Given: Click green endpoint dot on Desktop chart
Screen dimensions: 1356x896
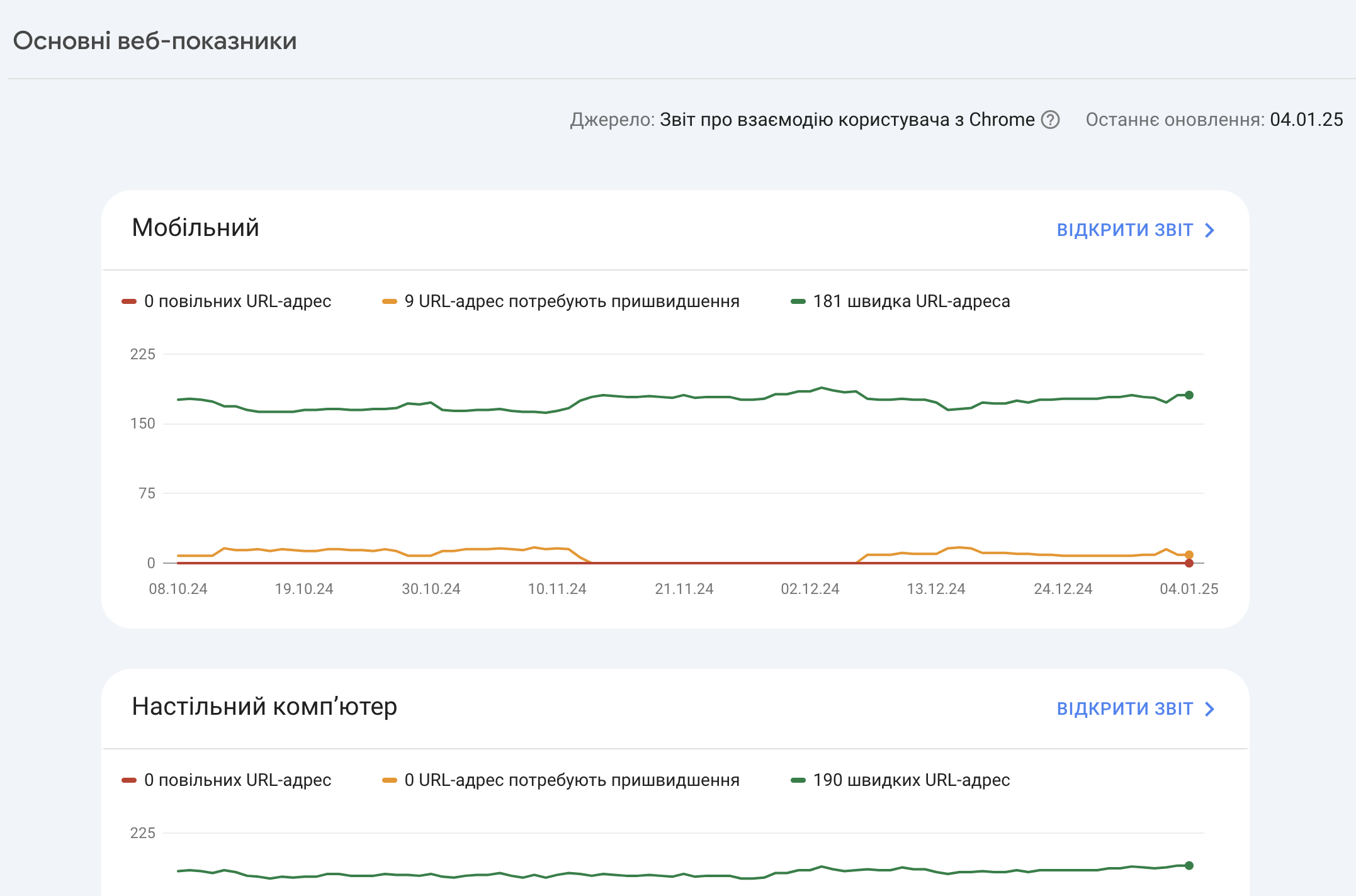Looking at the screenshot, I should (1189, 865).
